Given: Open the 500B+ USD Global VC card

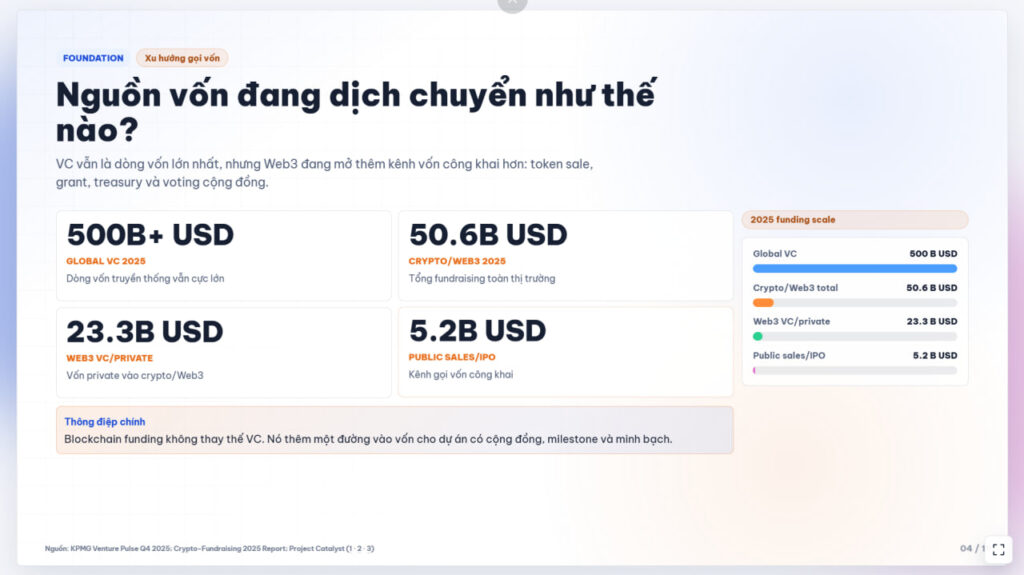Looking at the screenshot, I should click(x=223, y=255).
